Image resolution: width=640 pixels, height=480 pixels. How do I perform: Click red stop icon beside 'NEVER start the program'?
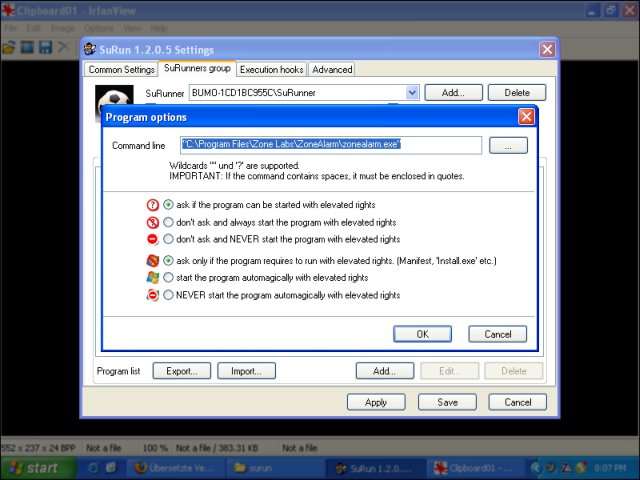click(x=153, y=239)
